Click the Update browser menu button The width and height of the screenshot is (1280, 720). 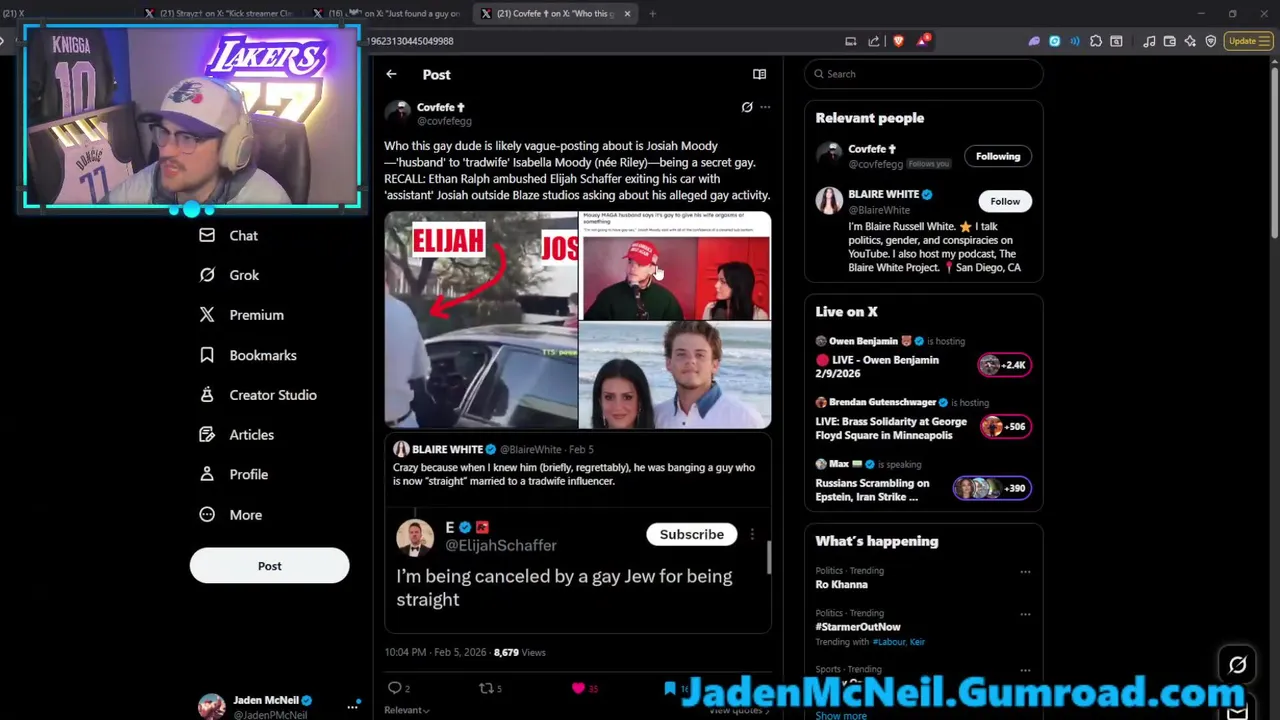click(x=1248, y=41)
